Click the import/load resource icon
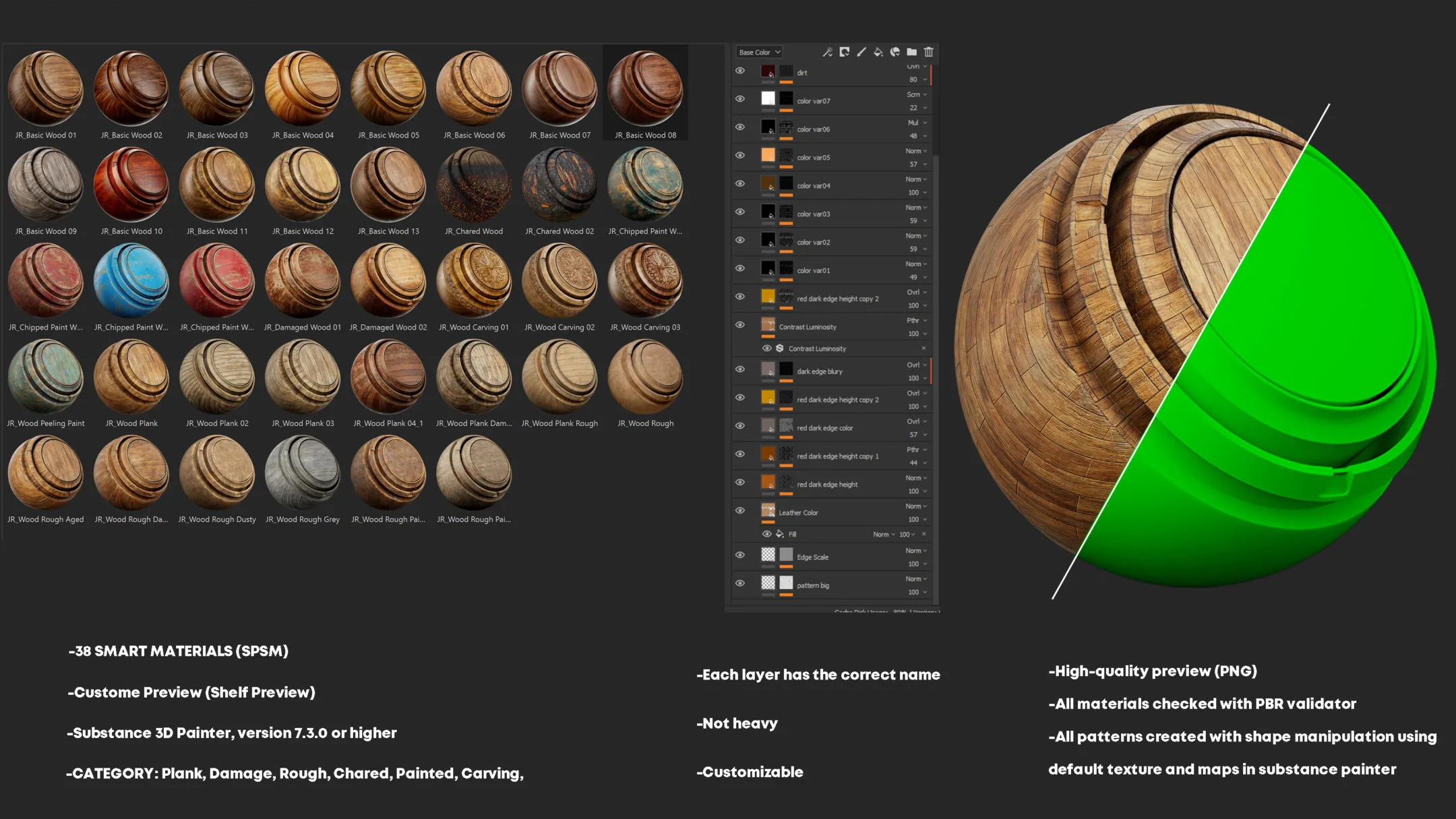 (x=911, y=52)
